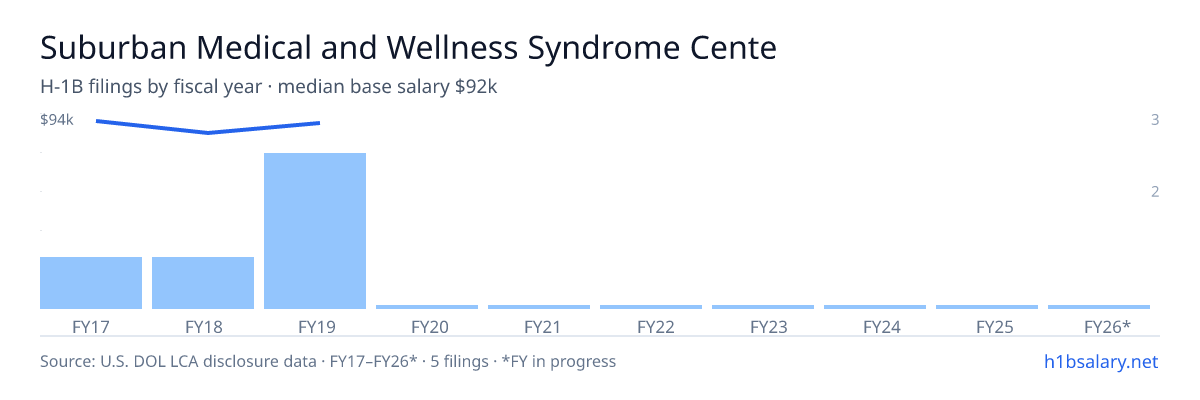The width and height of the screenshot is (1200, 400).
Task: Select the FY23 bar stub
Action: (763, 307)
